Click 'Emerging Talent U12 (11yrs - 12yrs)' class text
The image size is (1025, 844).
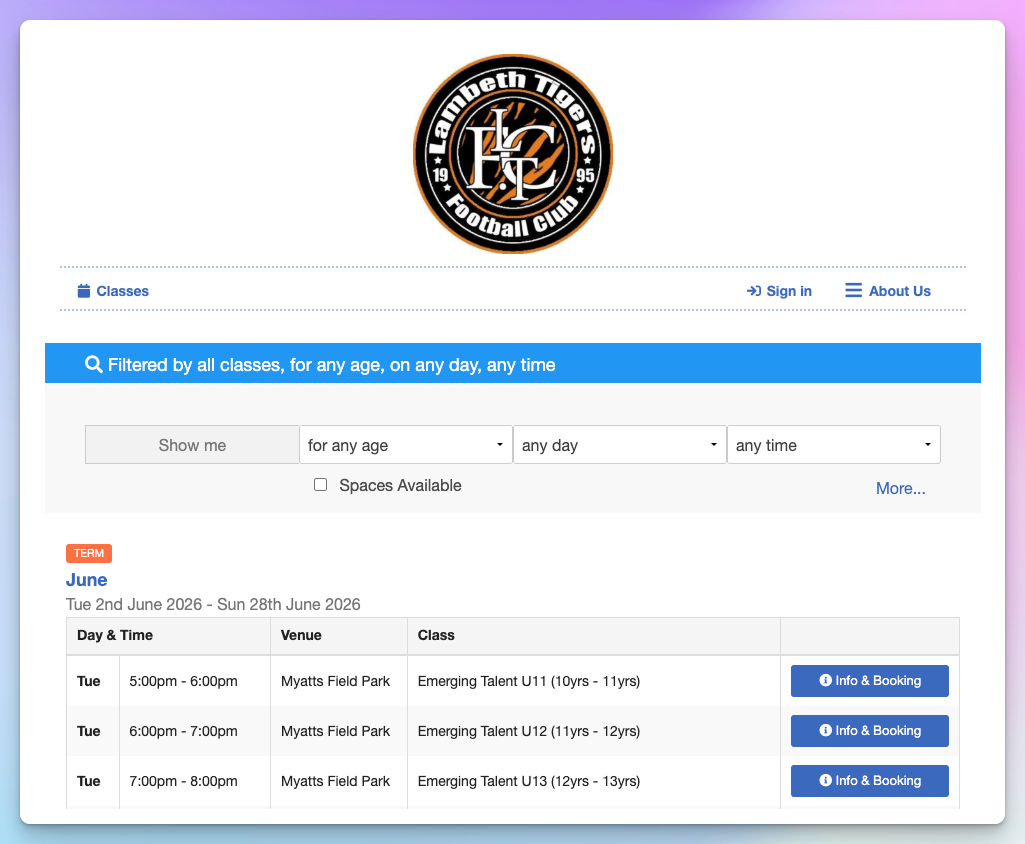[529, 731]
